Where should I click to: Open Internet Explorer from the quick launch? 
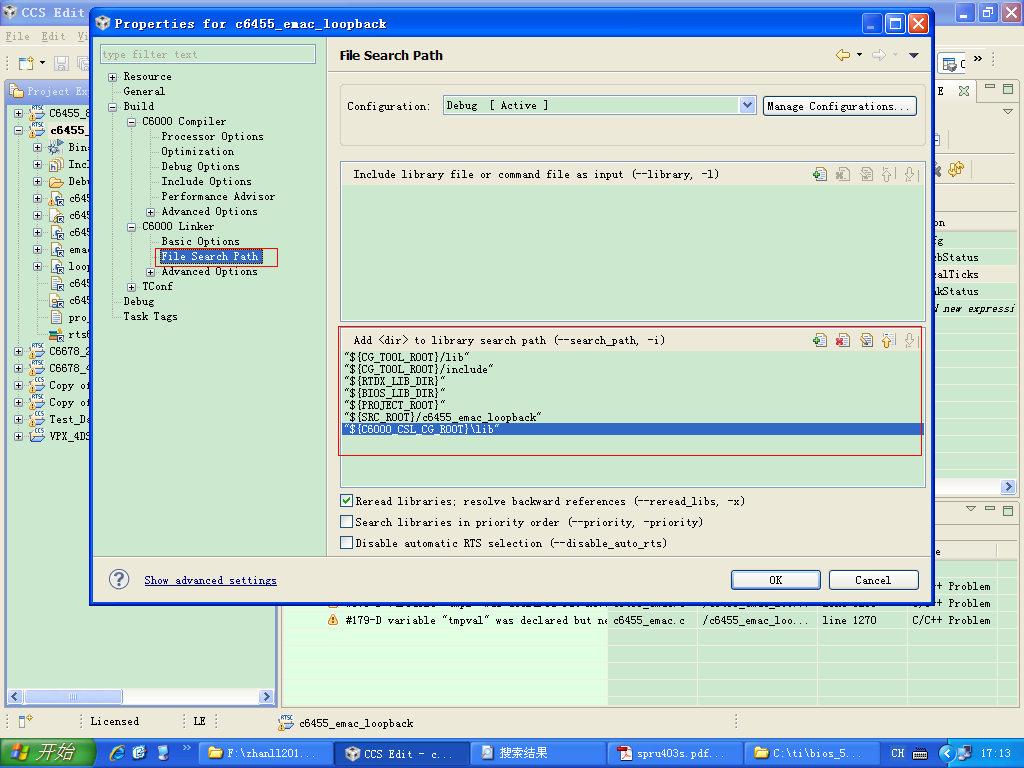pyautogui.click(x=118, y=752)
